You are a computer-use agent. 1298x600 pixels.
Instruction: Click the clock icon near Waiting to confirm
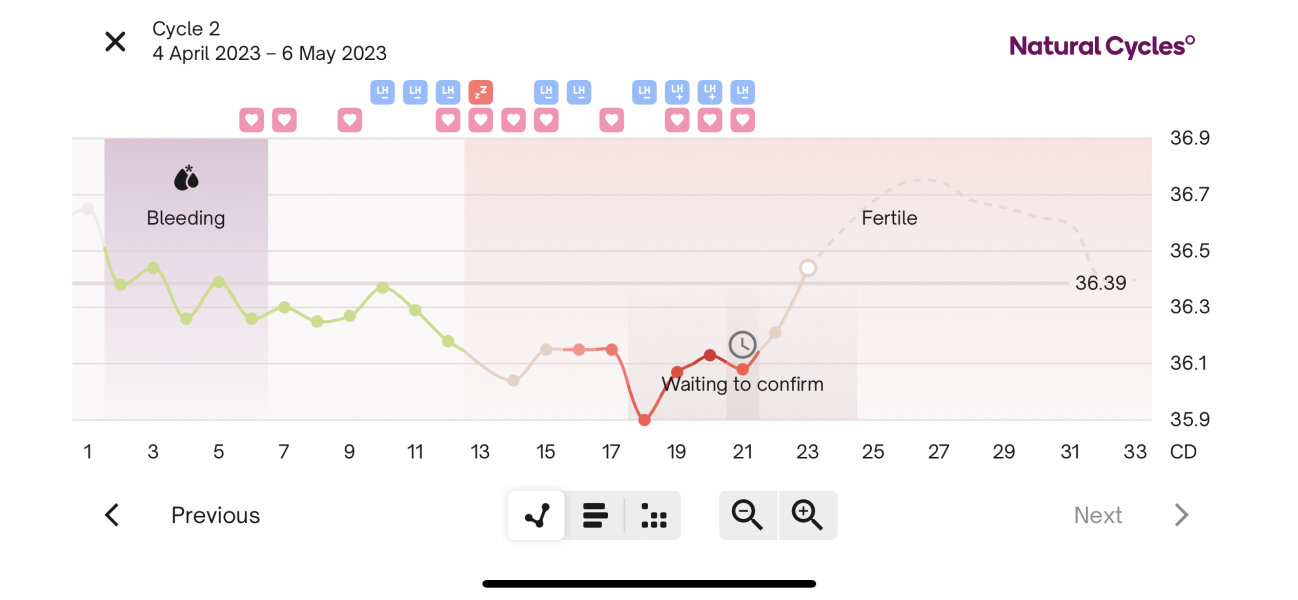pyautogui.click(x=742, y=345)
